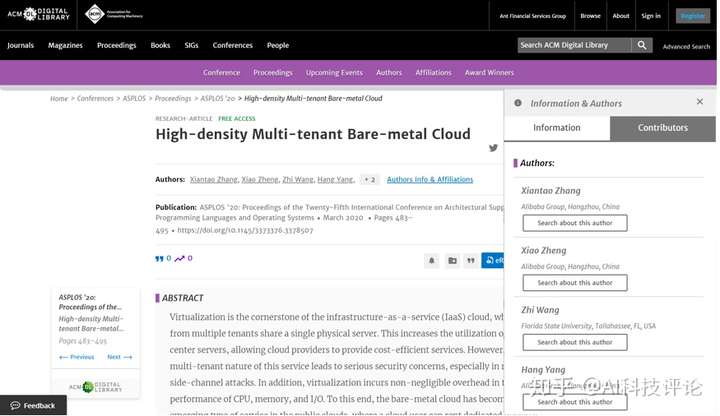720x416 pixels.
Task: Click the downloads trend arrow icon
Action: (179, 259)
